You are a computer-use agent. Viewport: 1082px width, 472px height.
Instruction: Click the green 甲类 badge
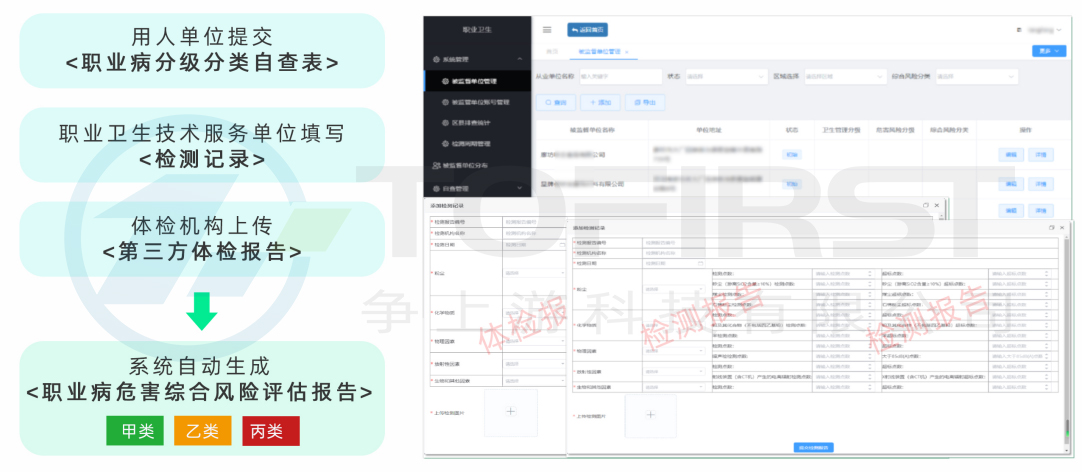[135, 431]
